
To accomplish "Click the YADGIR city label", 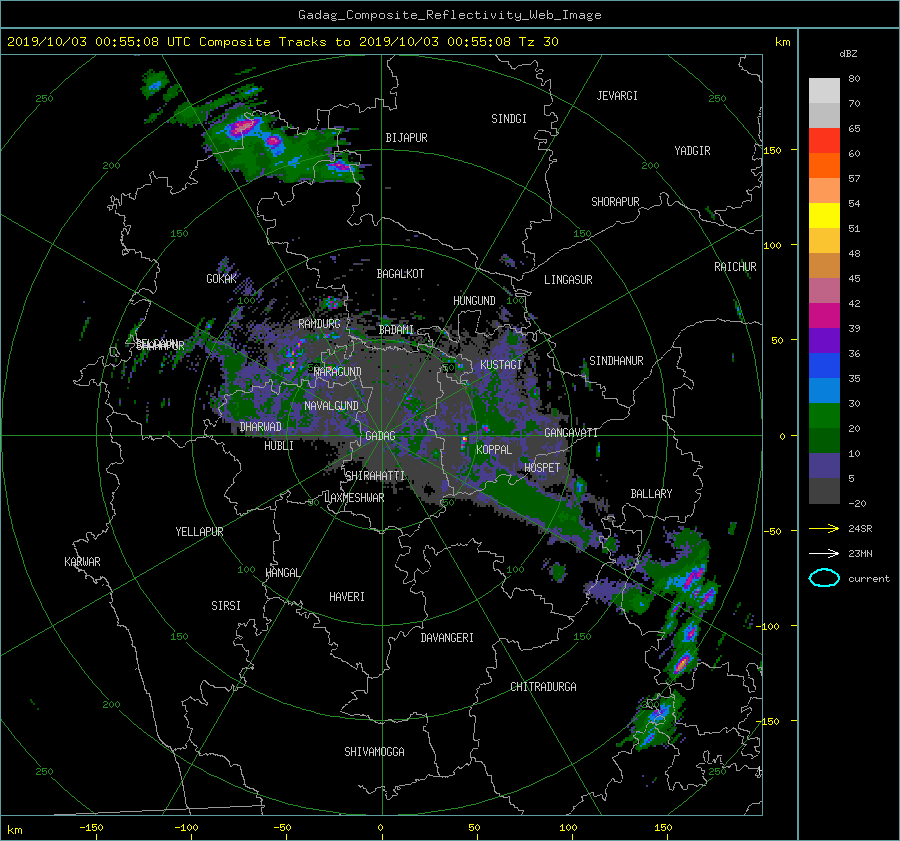I will [692, 151].
